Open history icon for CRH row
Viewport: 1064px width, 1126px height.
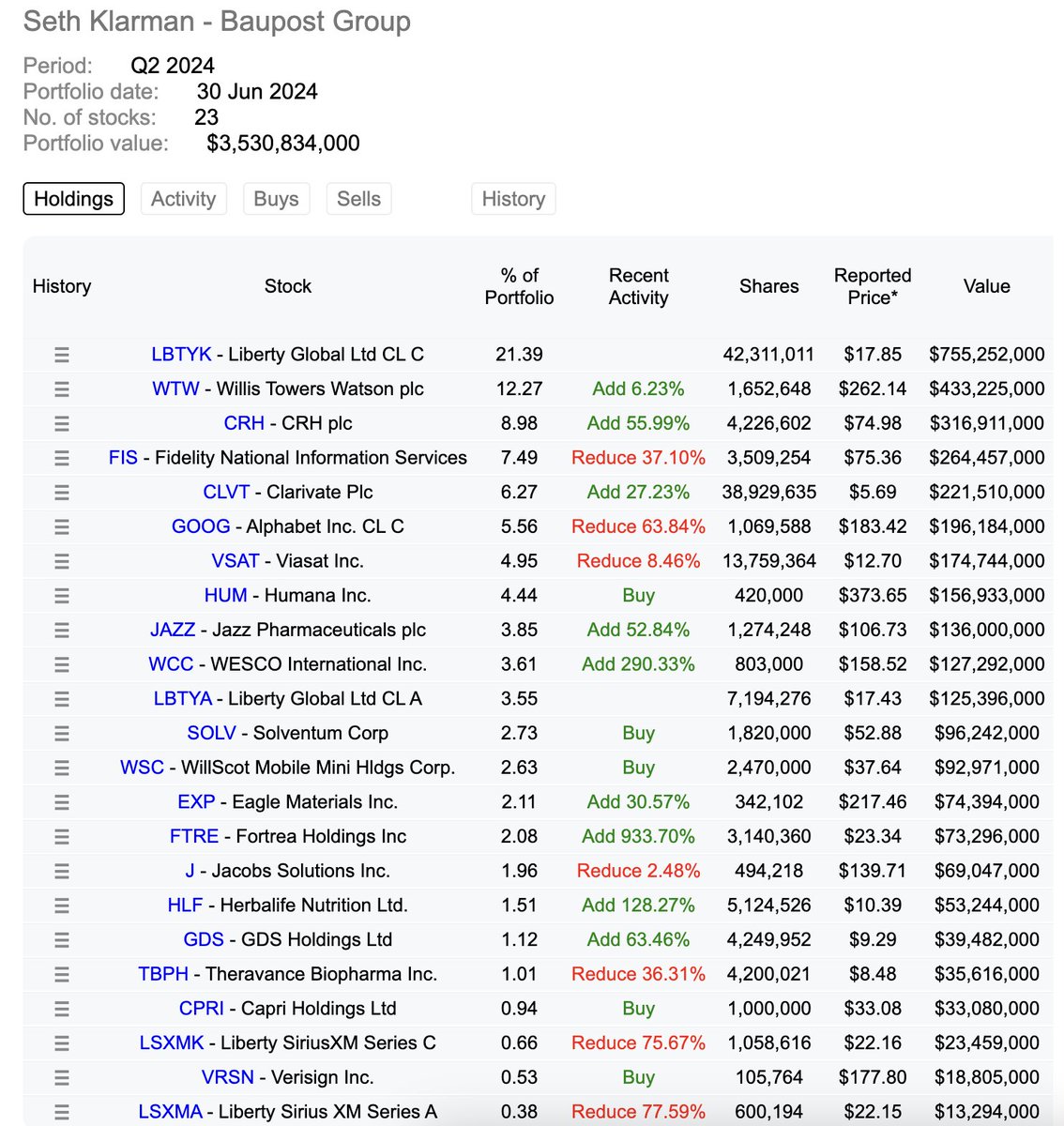tap(62, 423)
